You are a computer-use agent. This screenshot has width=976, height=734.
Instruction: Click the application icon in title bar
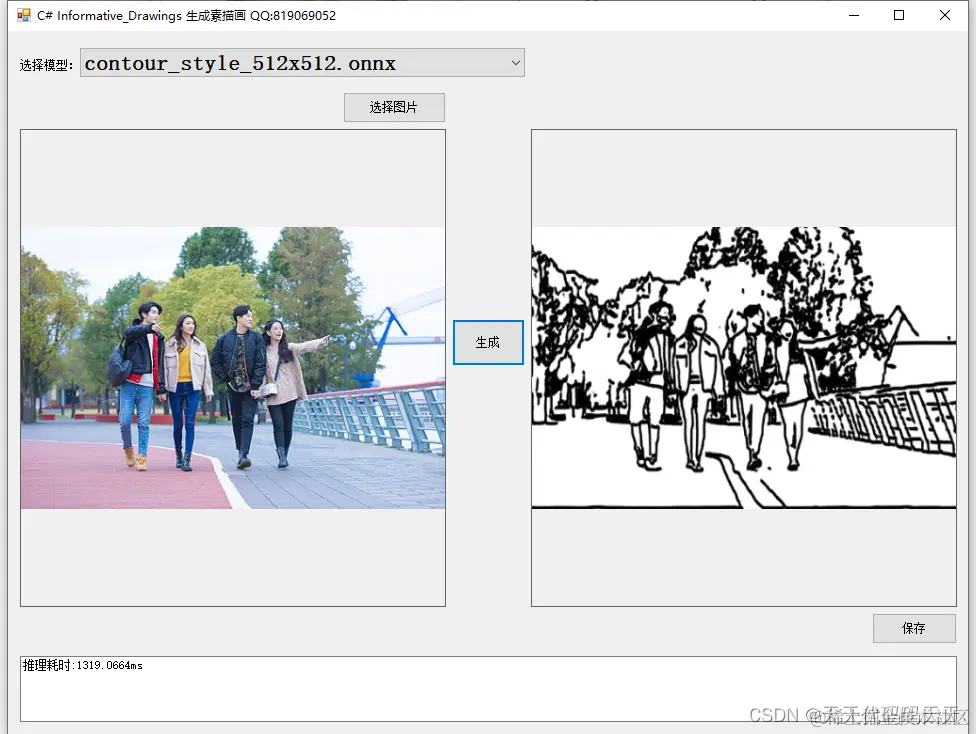tap(24, 15)
